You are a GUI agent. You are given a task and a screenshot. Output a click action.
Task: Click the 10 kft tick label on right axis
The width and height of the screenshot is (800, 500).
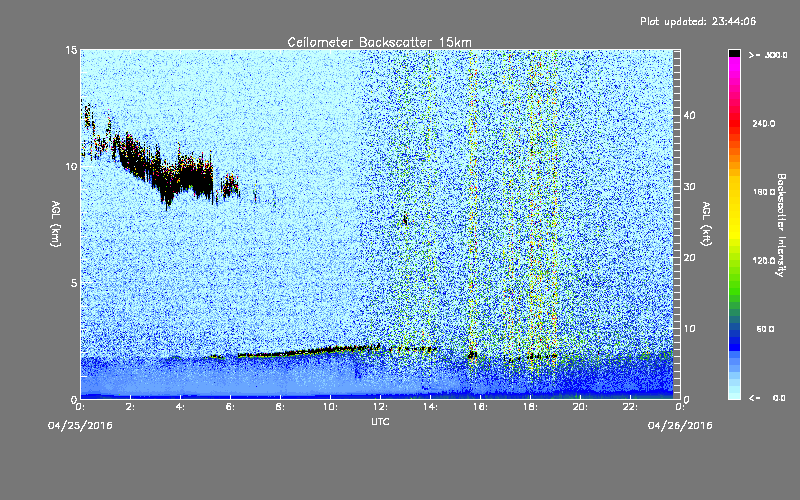689,328
